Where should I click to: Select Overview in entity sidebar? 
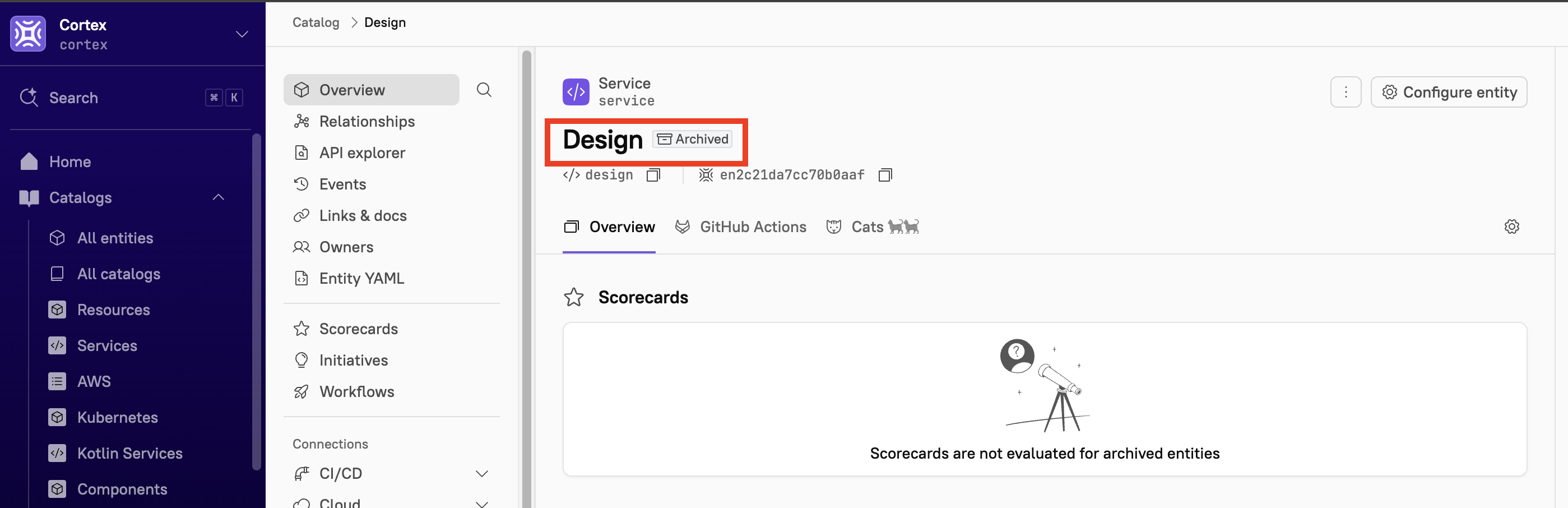point(372,90)
